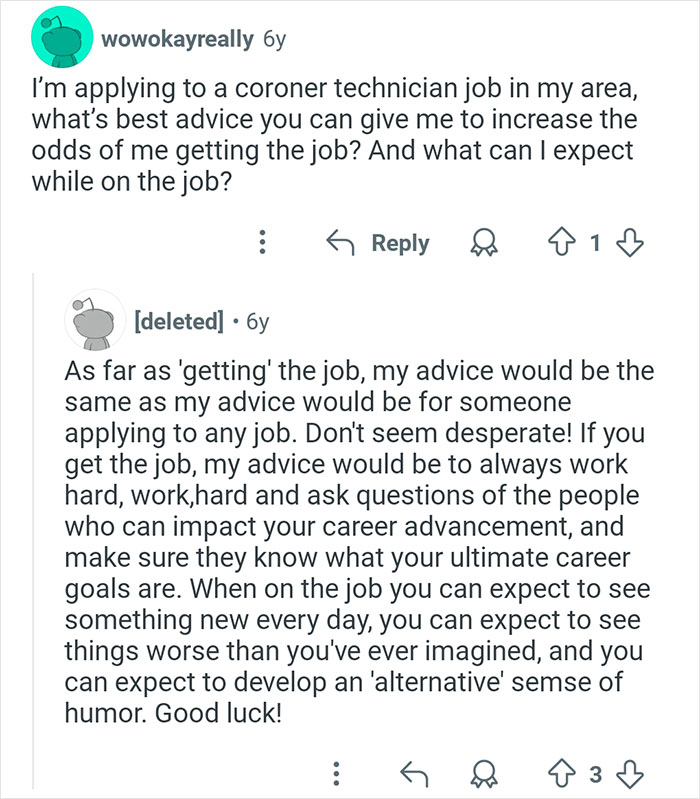This screenshot has height=799, width=700.
Task: Click the 6y timestamp beside wowokayreally
Action: tap(273, 41)
